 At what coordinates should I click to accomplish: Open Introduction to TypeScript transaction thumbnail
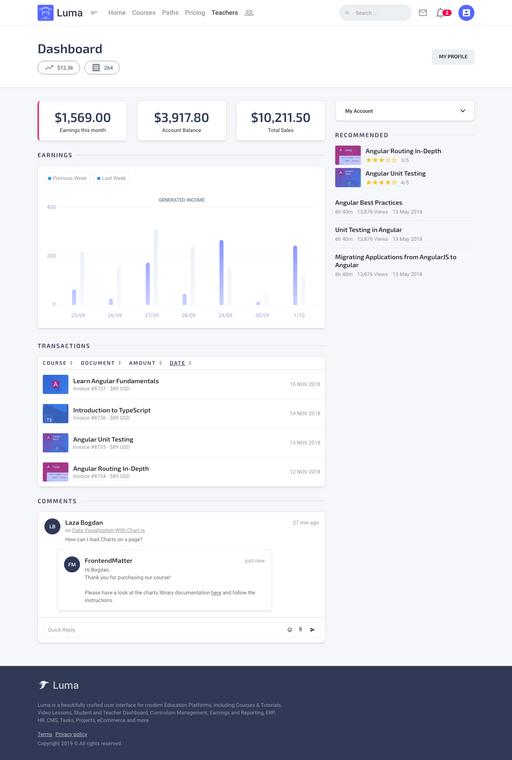[x=55, y=413]
